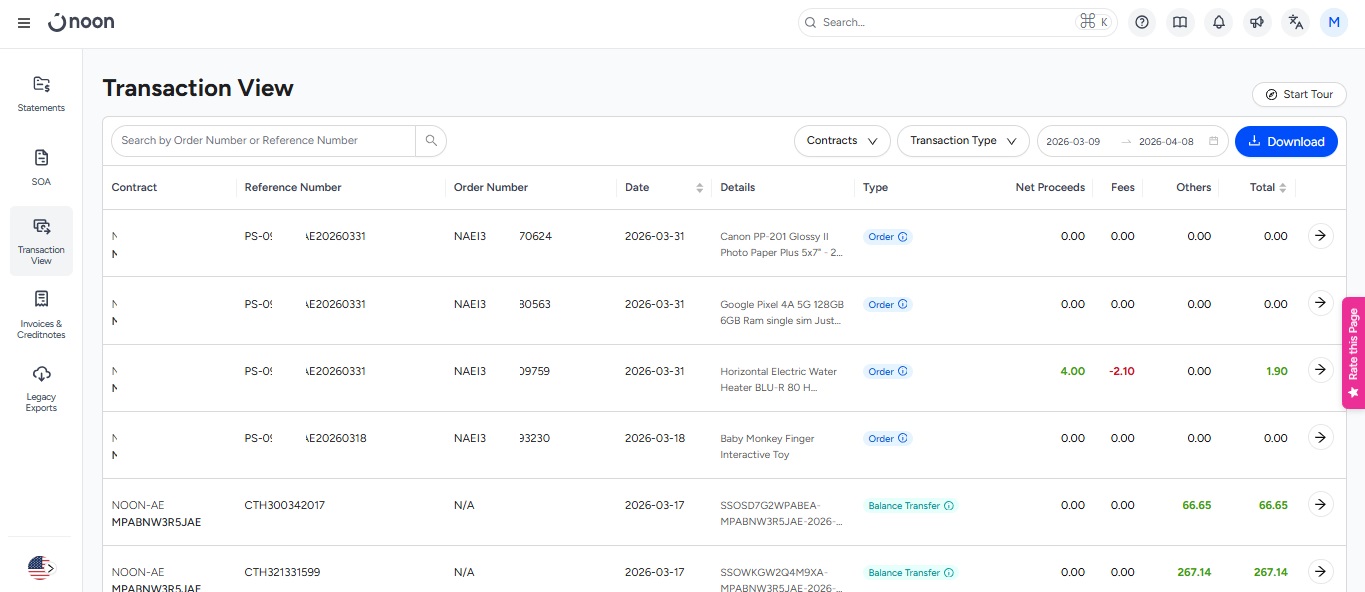Screen dimensions: 1365x592
Task: Click the announcements megaphone icon
Action: [1257, 22]
